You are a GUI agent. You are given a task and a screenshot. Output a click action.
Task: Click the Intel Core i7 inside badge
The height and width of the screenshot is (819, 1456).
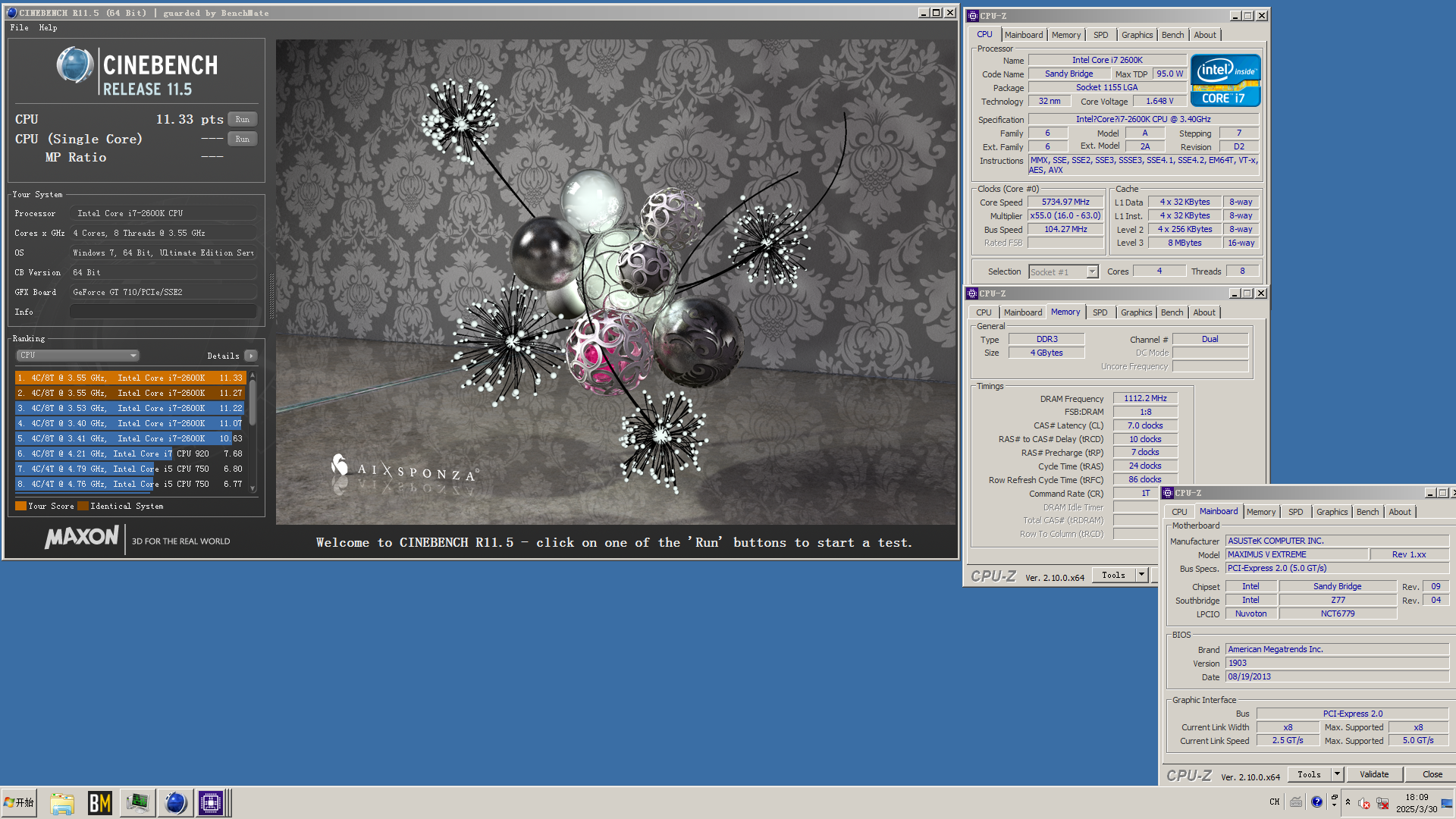[x=1225, y=80]
